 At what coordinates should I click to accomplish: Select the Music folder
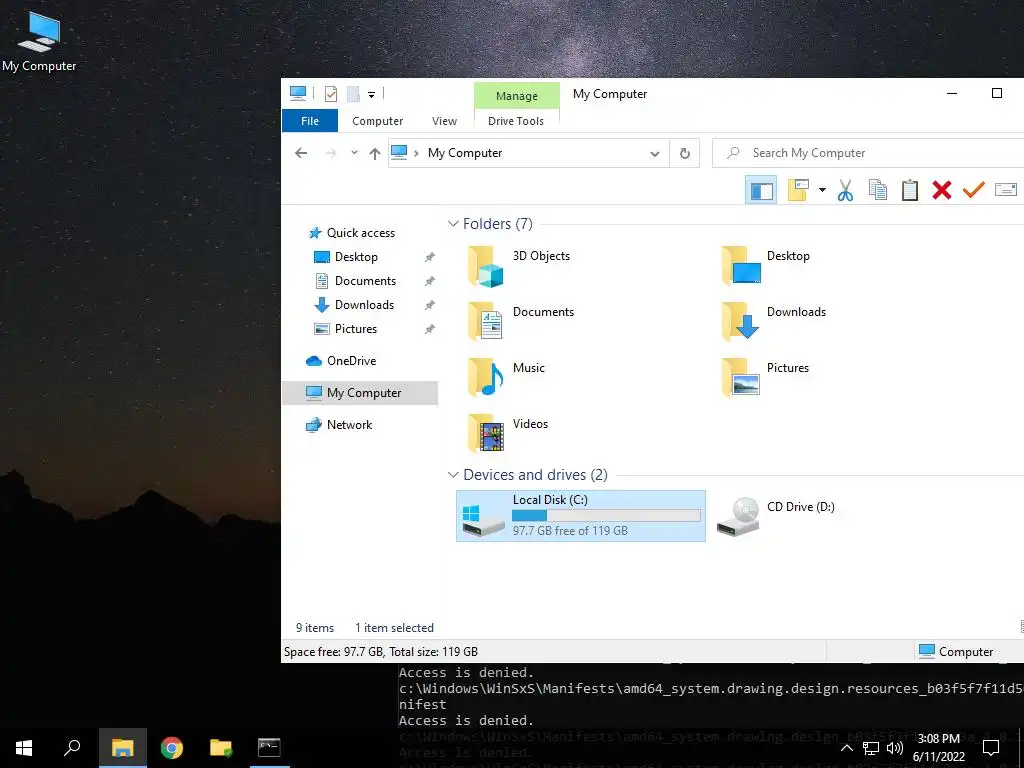(506, 377)
